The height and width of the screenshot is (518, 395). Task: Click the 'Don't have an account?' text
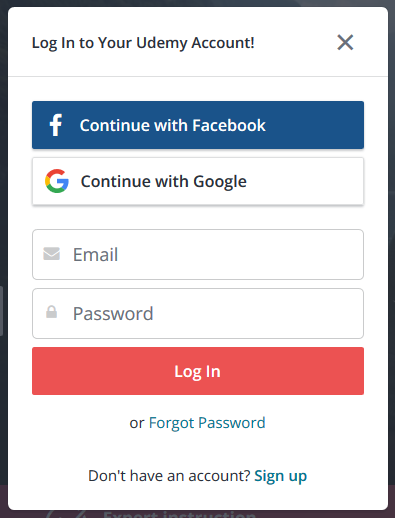(x=169, y=476)
